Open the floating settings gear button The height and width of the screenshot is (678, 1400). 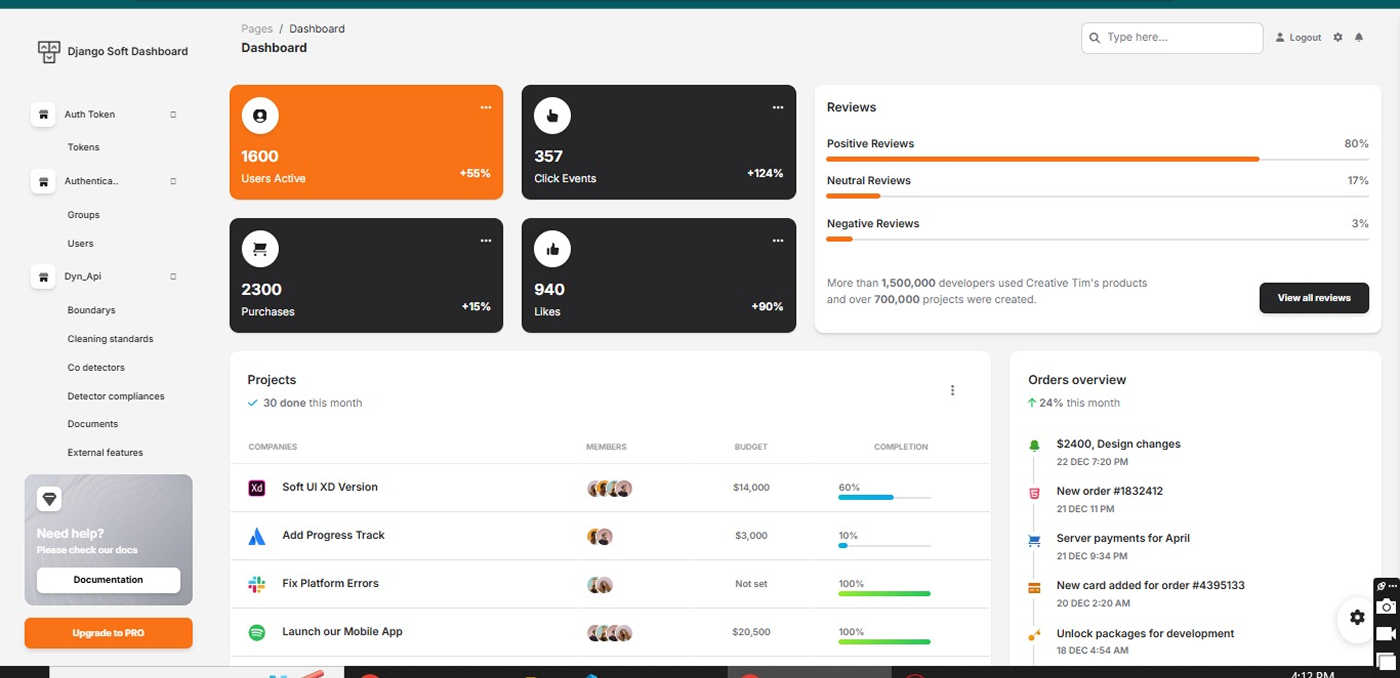tap(1357, 618)
